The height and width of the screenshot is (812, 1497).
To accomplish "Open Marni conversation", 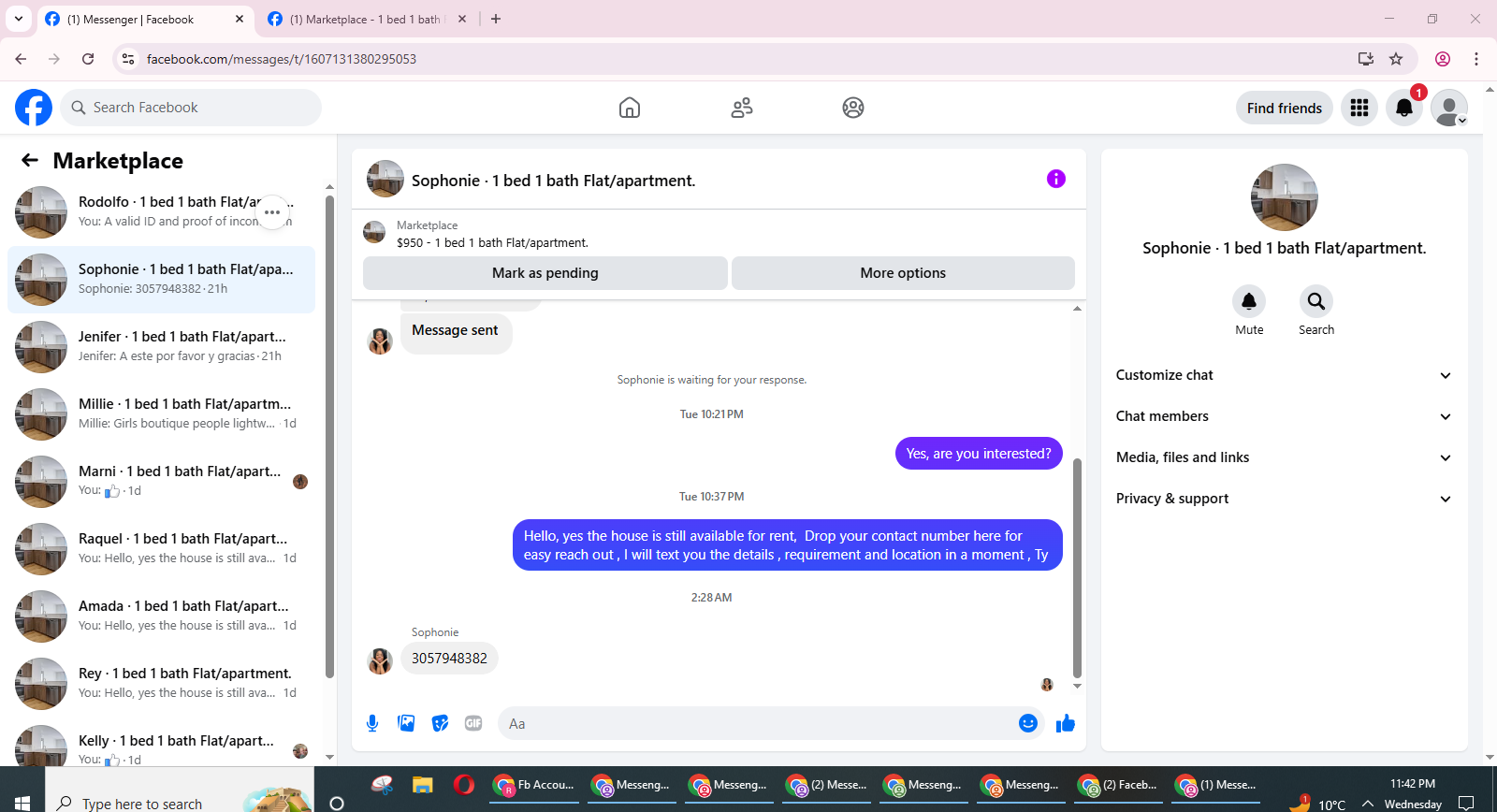I will coord(161,482).
